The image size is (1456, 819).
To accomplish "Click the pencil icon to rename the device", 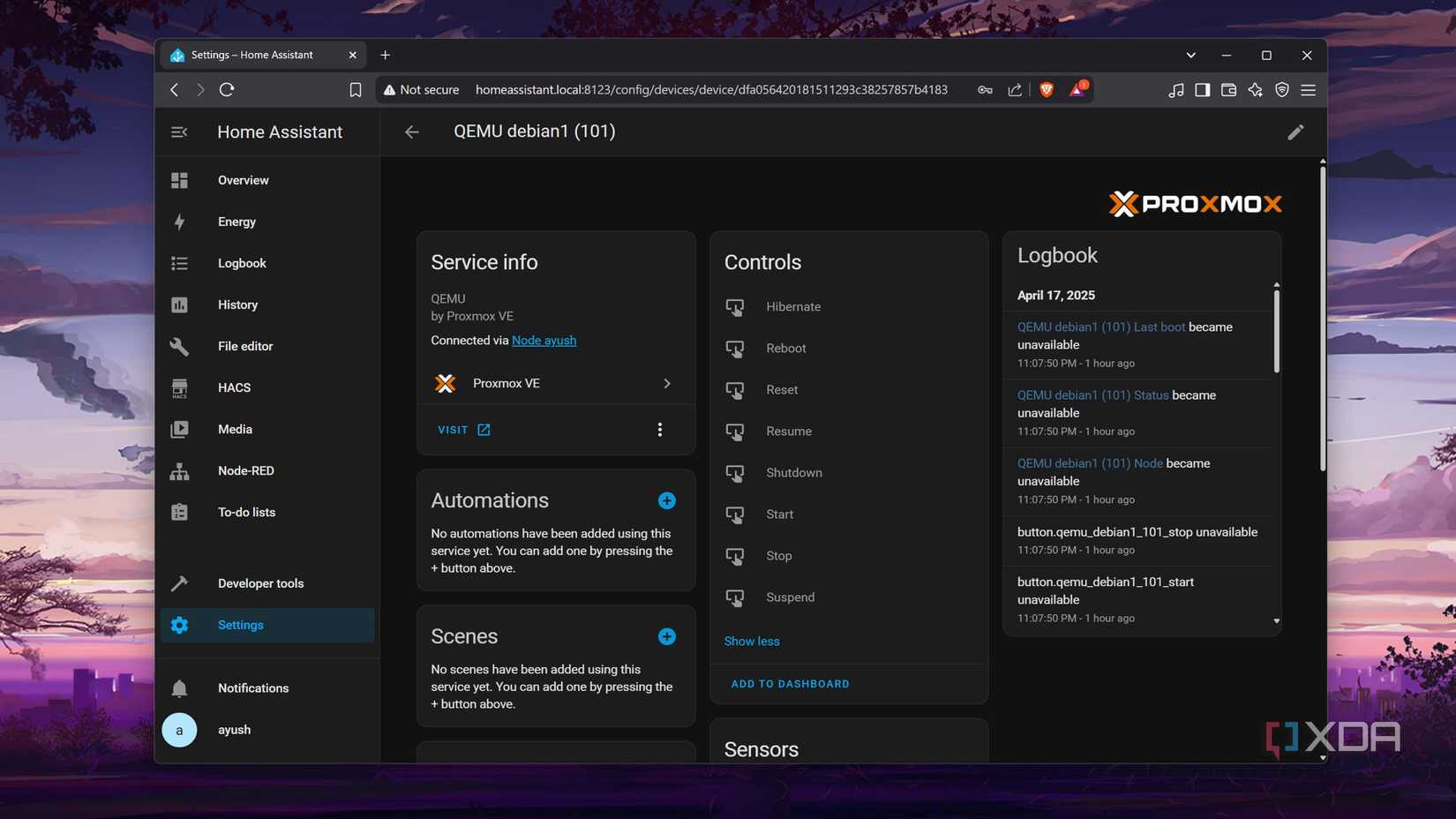I will [1295, 131].
